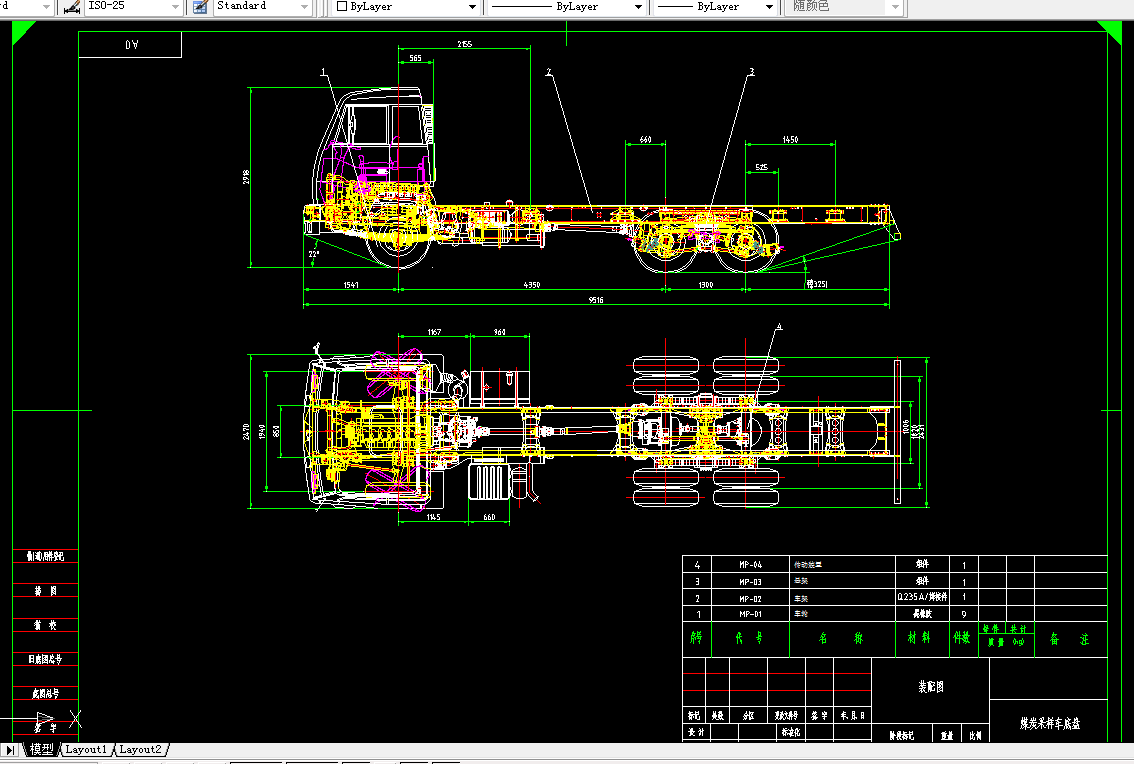Image resolution: width=1134 pixels, height=764 pixels.
Task: Click the tab scroll-to-end arrow button
Action: click(x=10, y=750)
